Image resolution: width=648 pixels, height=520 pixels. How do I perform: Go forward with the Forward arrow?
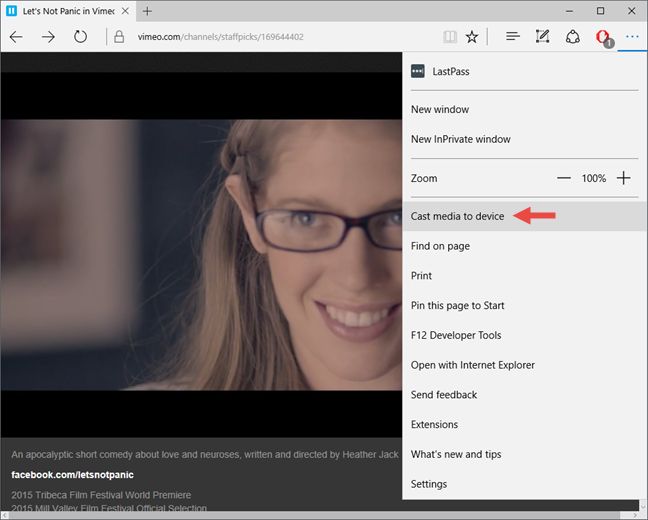pos(48,37)
